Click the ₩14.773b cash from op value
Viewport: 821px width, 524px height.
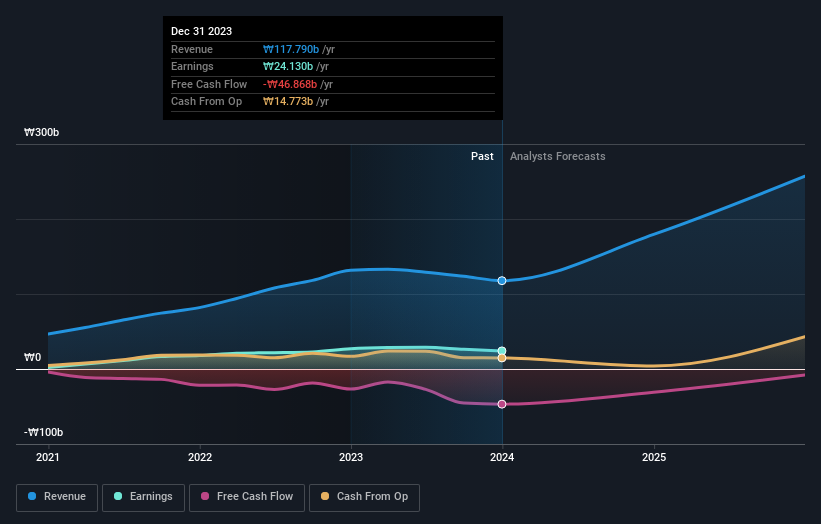coord(288,102)
